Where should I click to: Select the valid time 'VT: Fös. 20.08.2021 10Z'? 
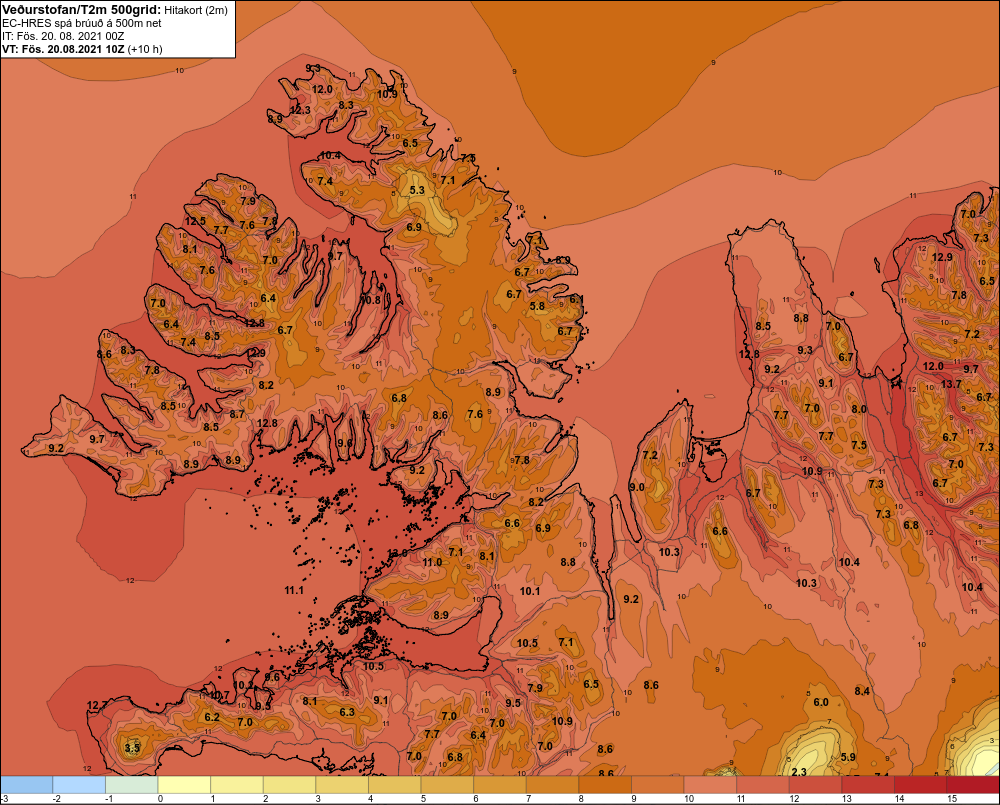[x=64, y=49]
